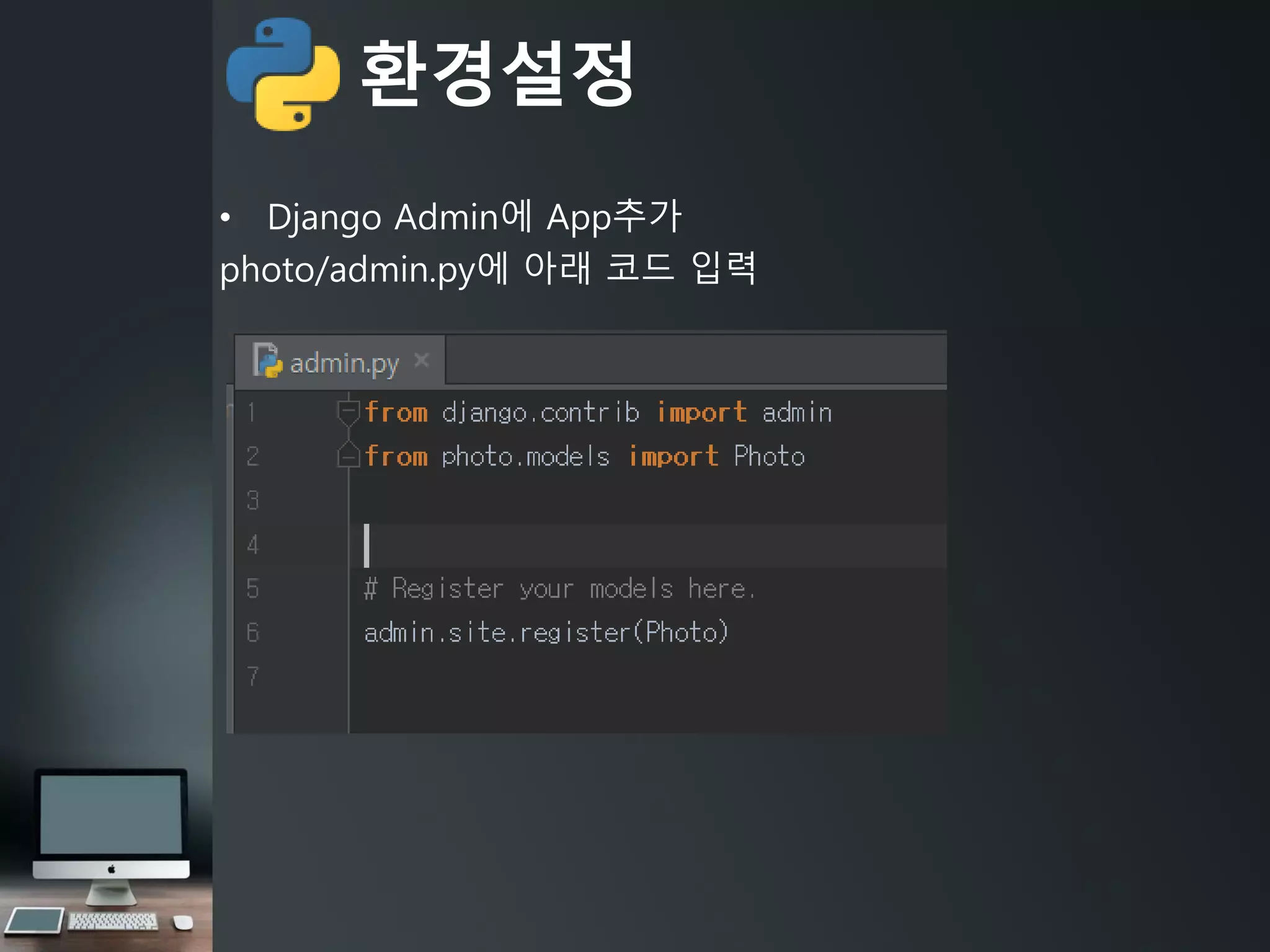Click the 'photo.models' module name
Screen dimensions: 1270x952
coord(525,457)
